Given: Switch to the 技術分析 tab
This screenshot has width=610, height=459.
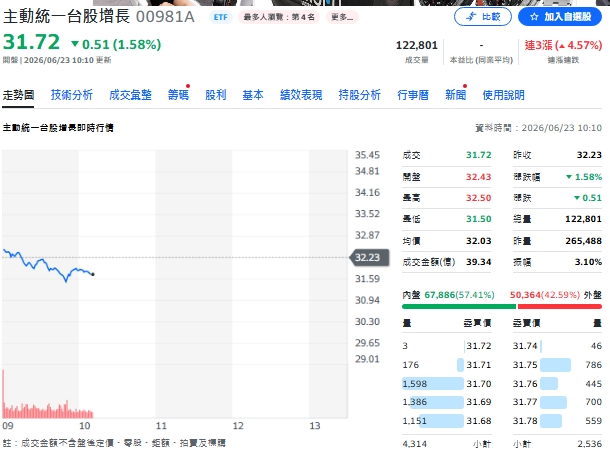Looking at the screenshot, I should 72,95.
